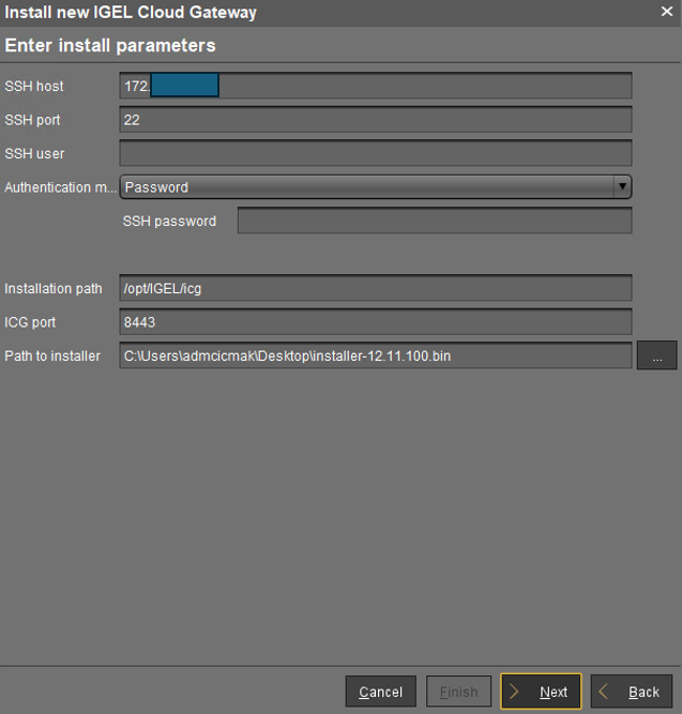This screenshot has height=714, width=682.
Task: Click the SSH password label
Action: [x=169, y=221]
